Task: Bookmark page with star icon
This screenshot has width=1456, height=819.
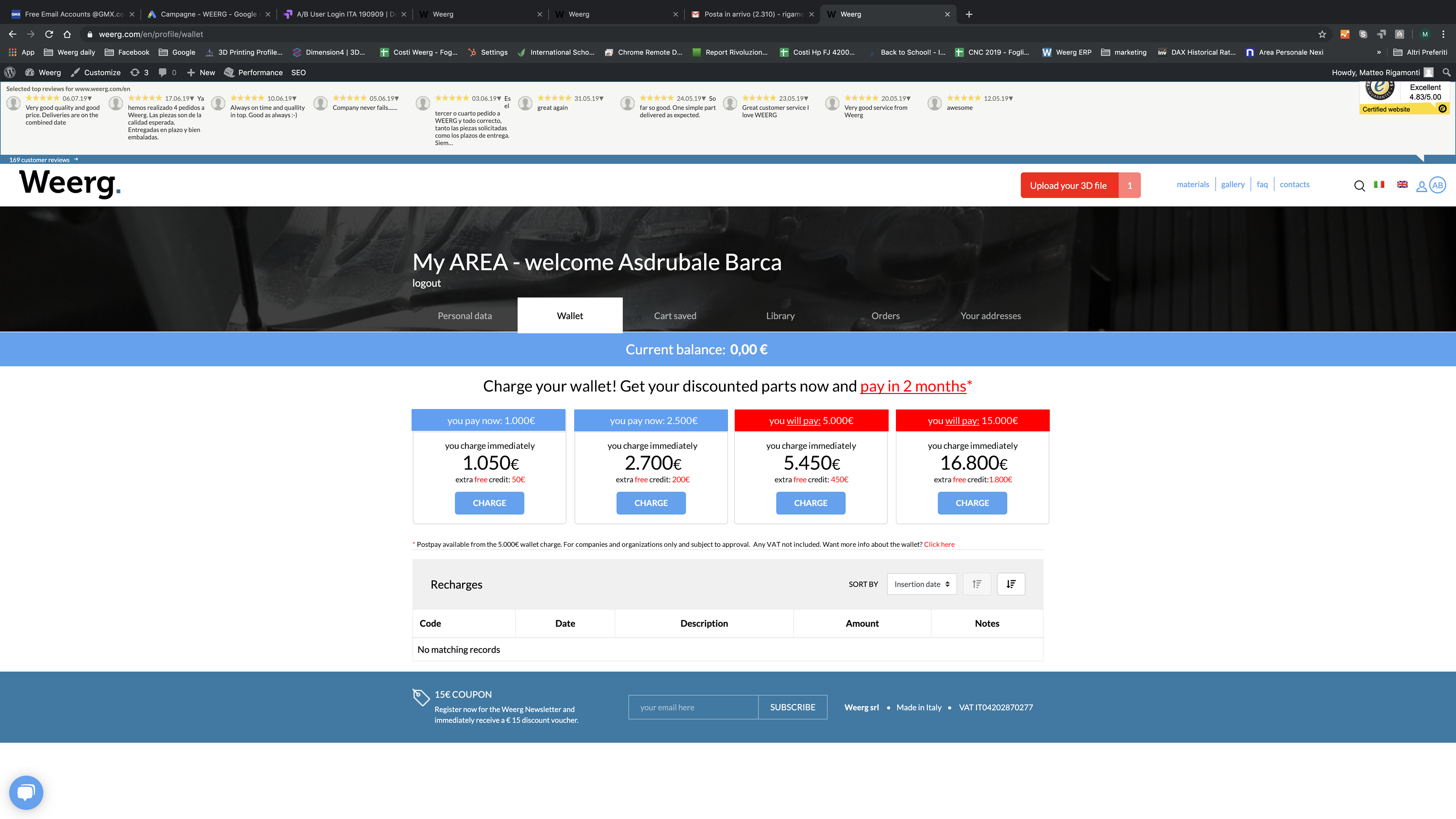Action: (1322, 34)
